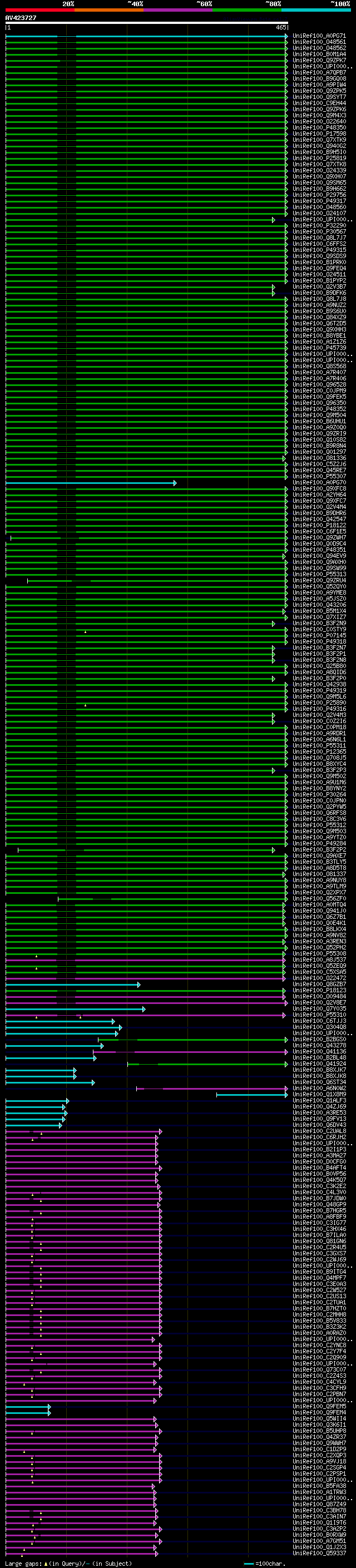Select hit label UniRef100_O22640
The image size is (356, 1568).
click(x=319, y=122)
